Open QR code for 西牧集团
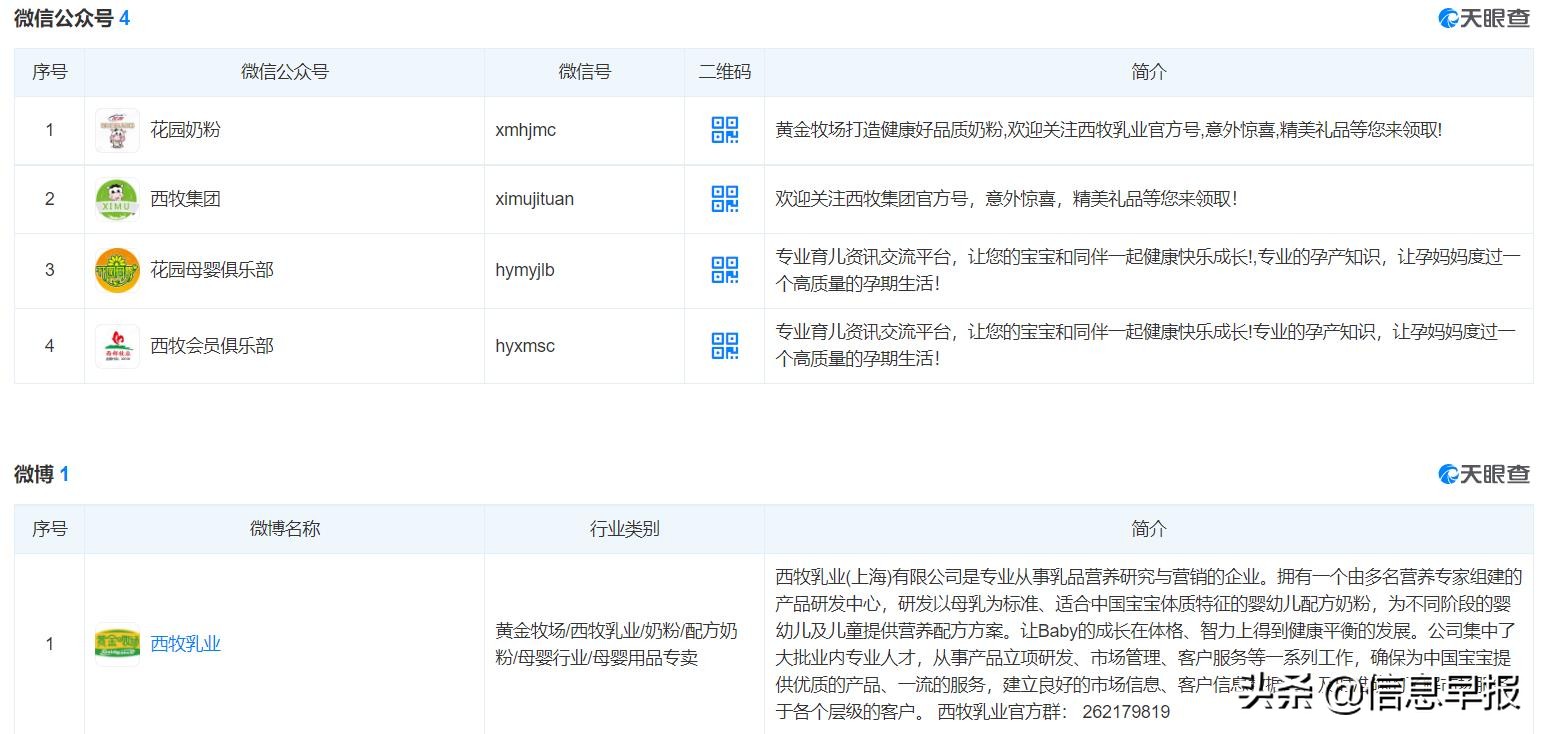The height and width of the screenshot is (734, 1543). click(724, 199)
